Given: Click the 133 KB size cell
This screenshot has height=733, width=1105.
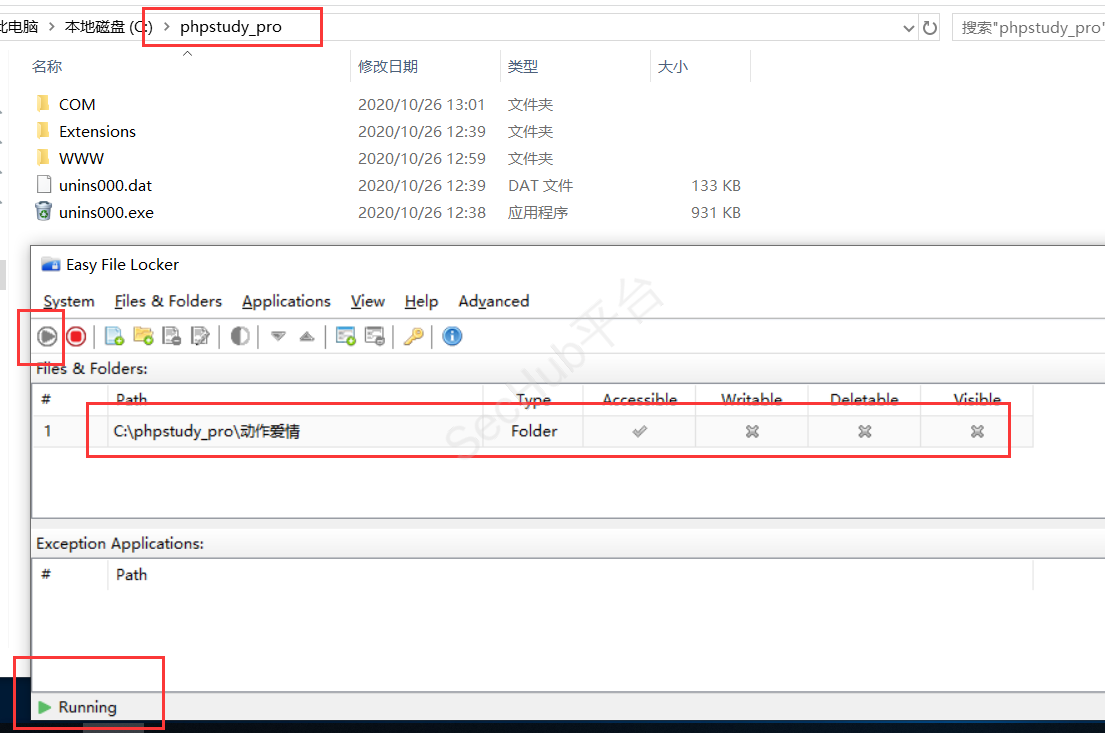Looking at the screenshot, I should click(716, 185).
